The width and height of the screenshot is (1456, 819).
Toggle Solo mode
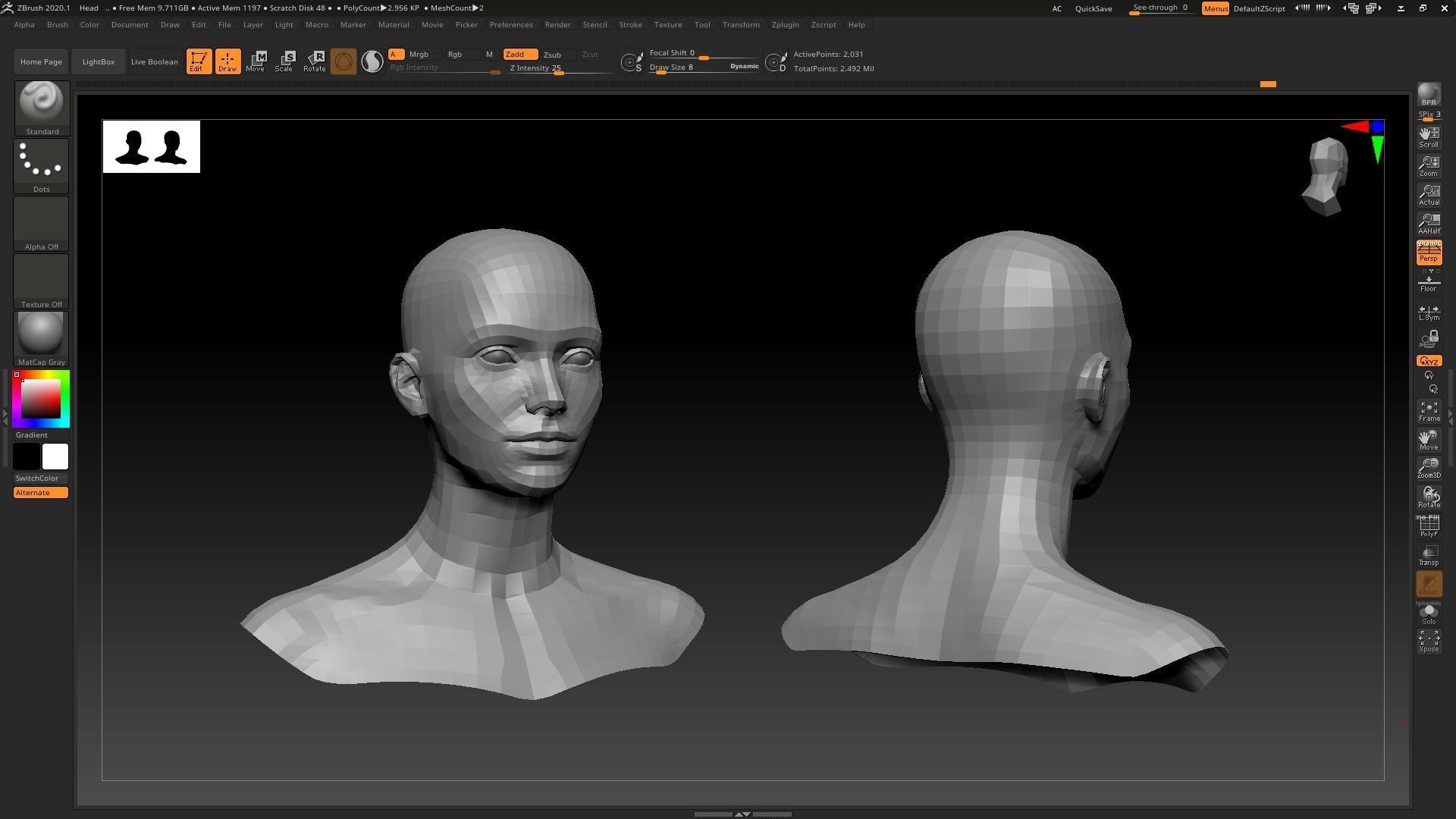pyautogui.click(x=1429, y=613)
